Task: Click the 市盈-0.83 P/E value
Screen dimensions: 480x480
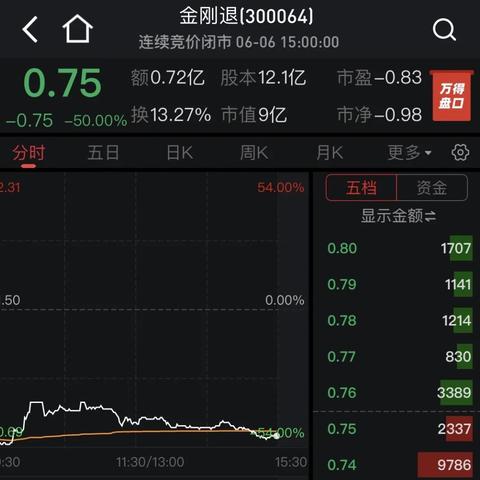Action: coord(379,78)
